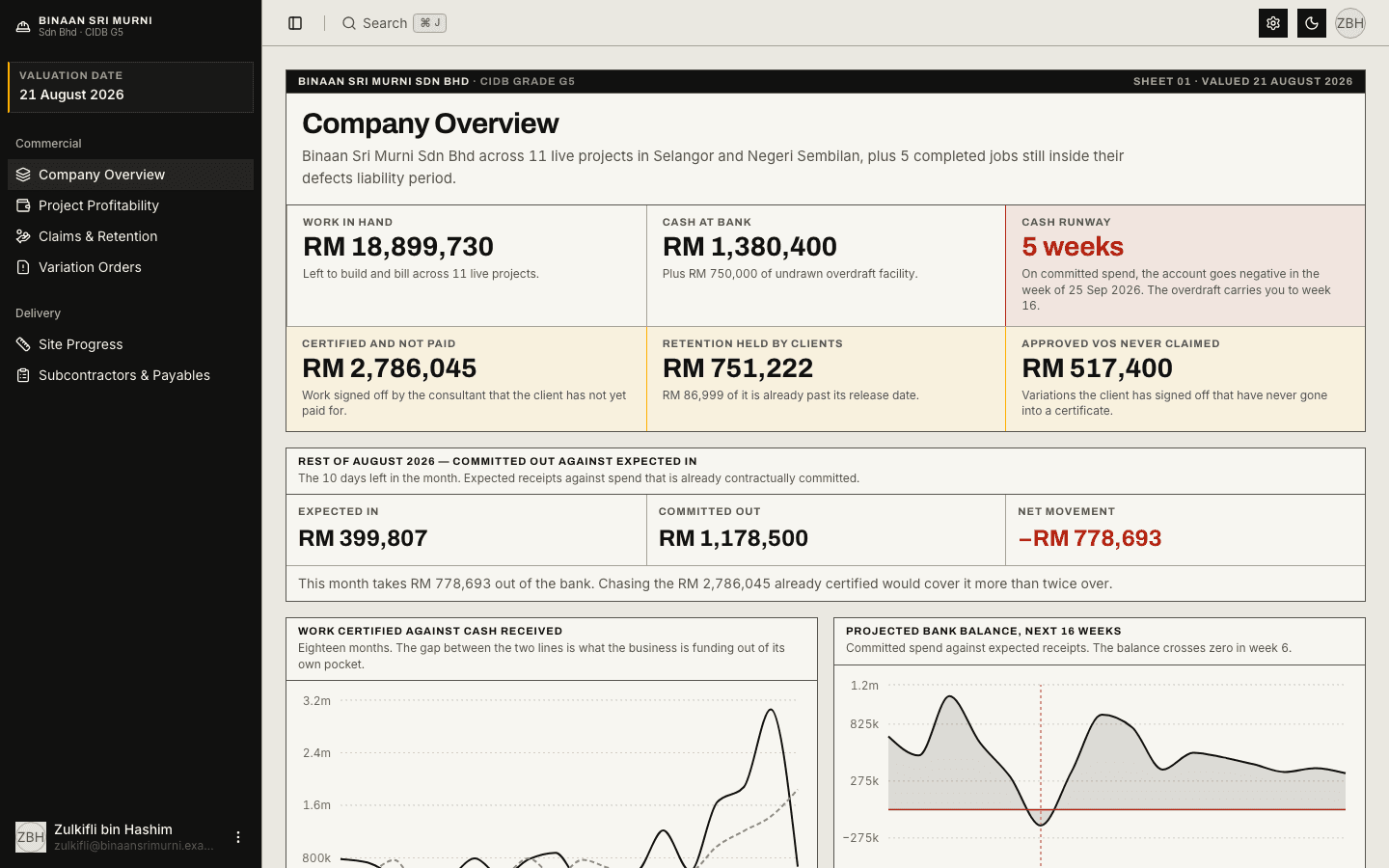Image resolution: width=1389 pixels, height=868 pixels.
Task: Navigate to Variation Orders
Action: point(130,267)
